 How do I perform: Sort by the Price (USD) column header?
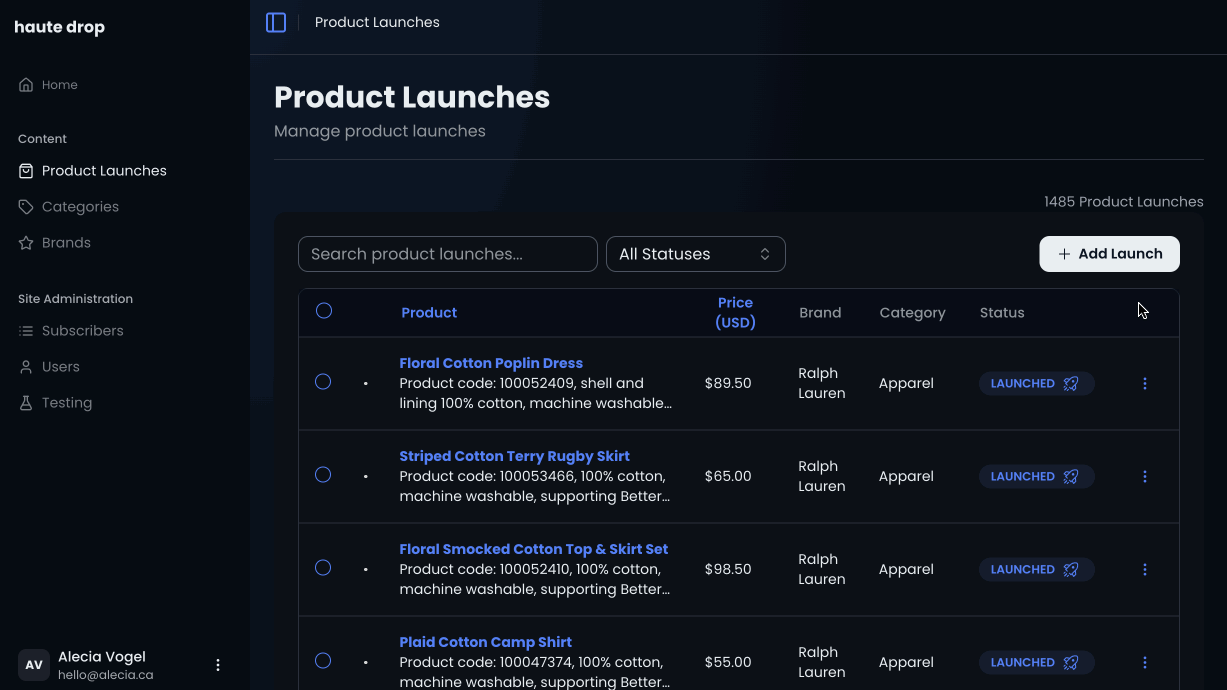pos(735,312)
